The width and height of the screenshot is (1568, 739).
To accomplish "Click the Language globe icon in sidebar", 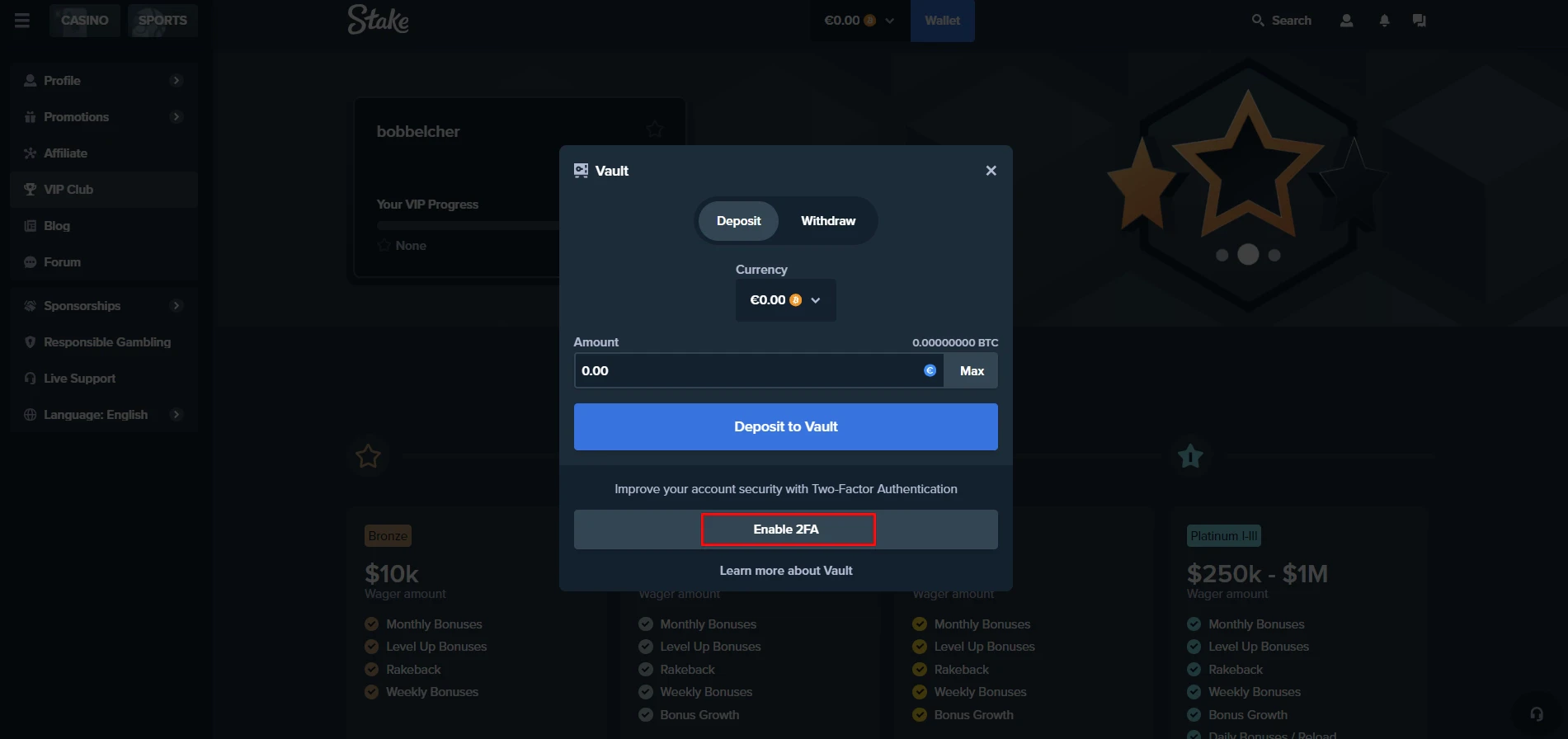I will 31,414.
